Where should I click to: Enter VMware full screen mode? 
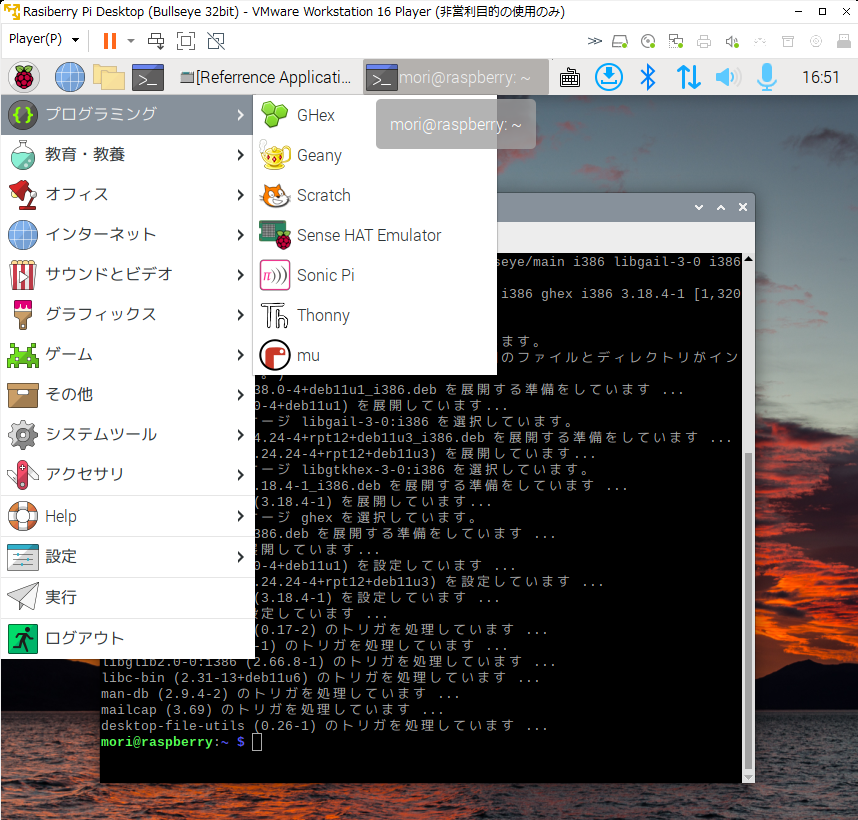186,41
